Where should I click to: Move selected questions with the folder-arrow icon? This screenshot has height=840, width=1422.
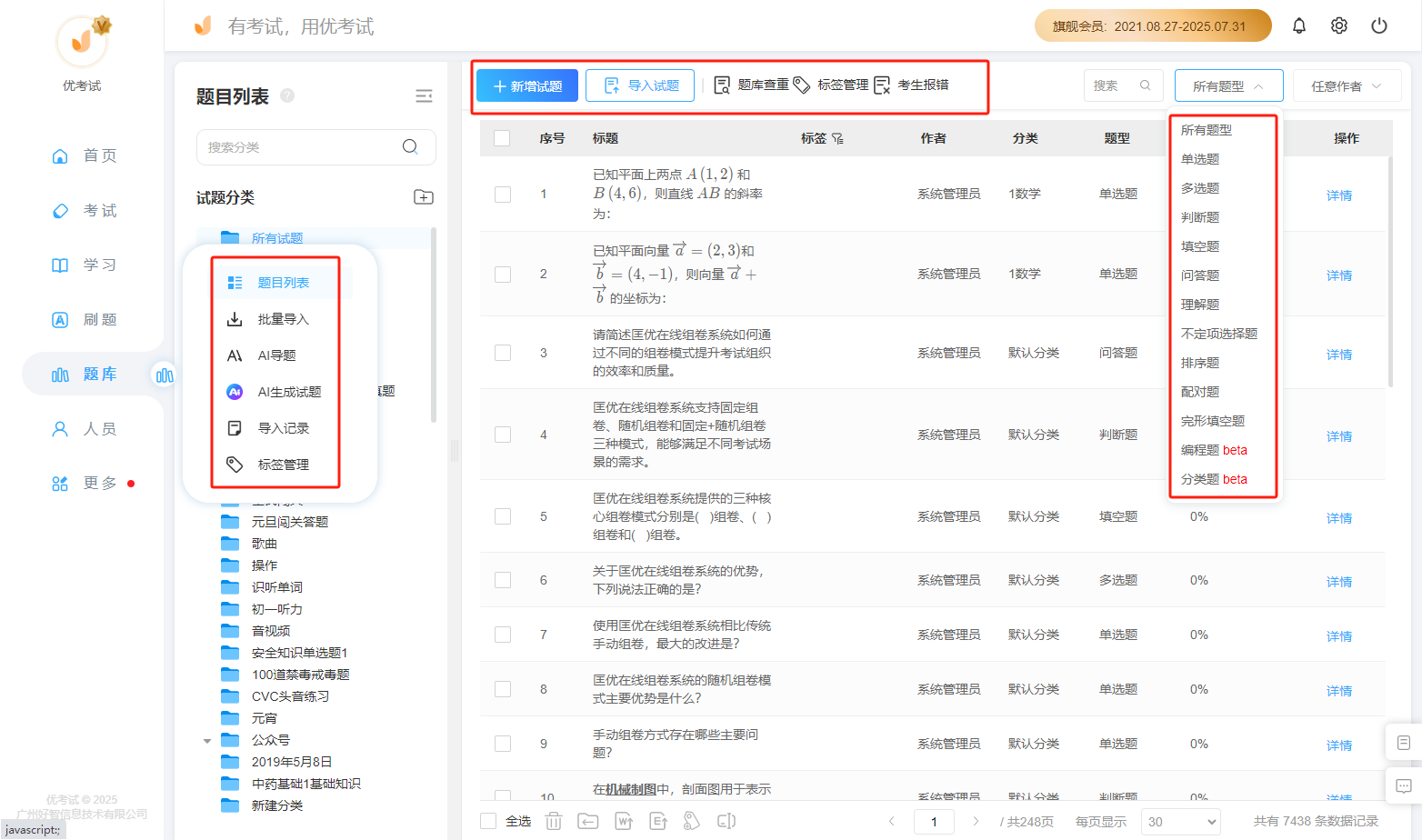[x=588, y=821]
